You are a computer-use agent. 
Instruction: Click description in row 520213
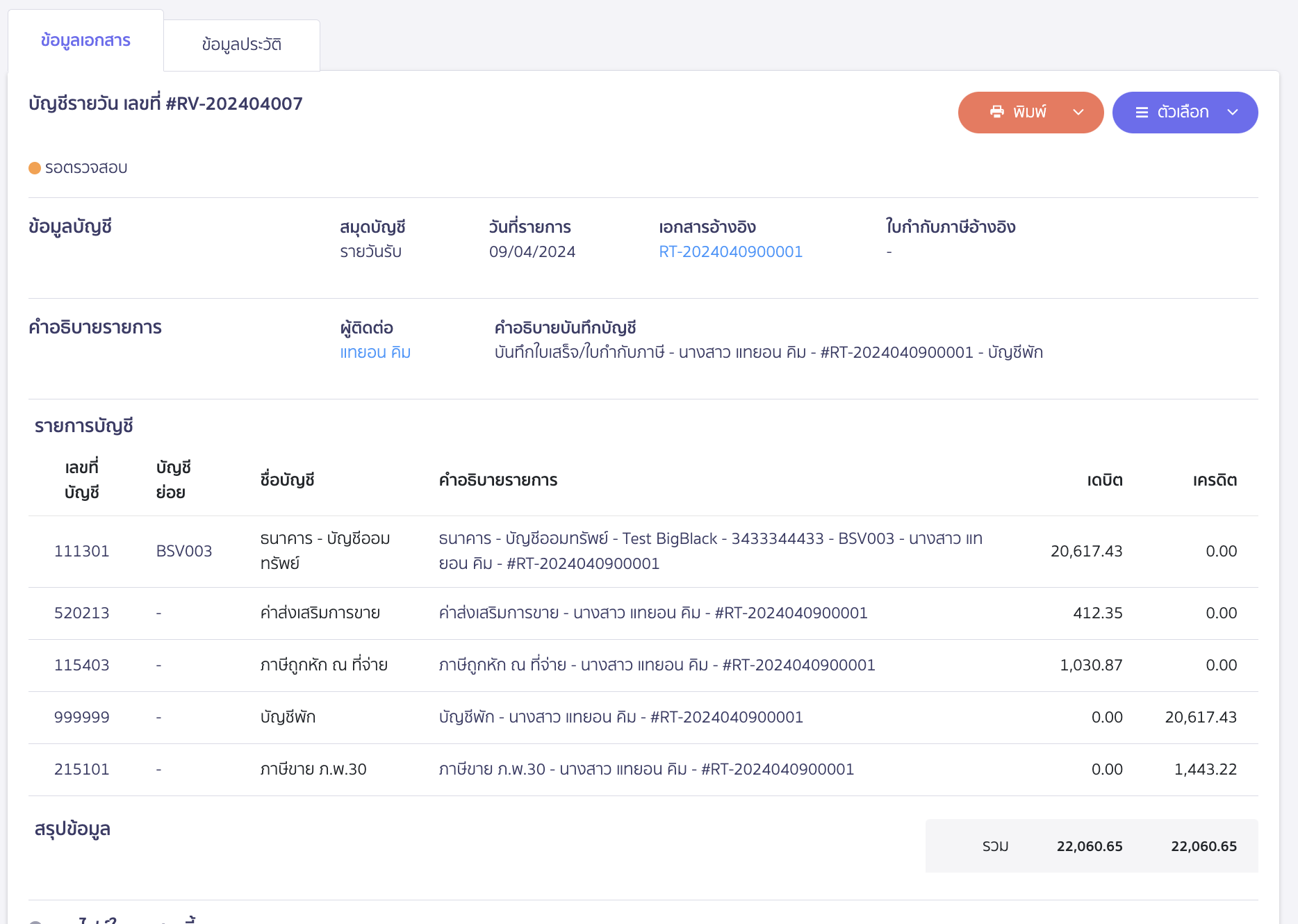pyautogui.click(x=653, y=613)
